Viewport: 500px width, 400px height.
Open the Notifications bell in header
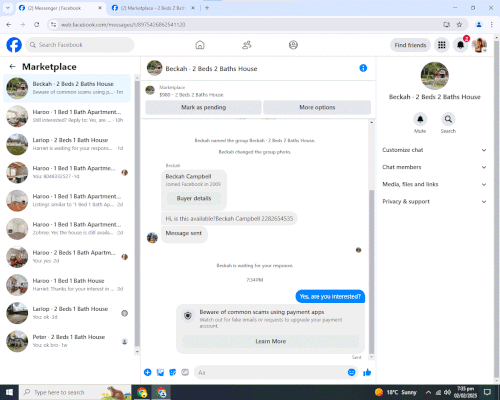pyautogui.click(x=460, y=45)
